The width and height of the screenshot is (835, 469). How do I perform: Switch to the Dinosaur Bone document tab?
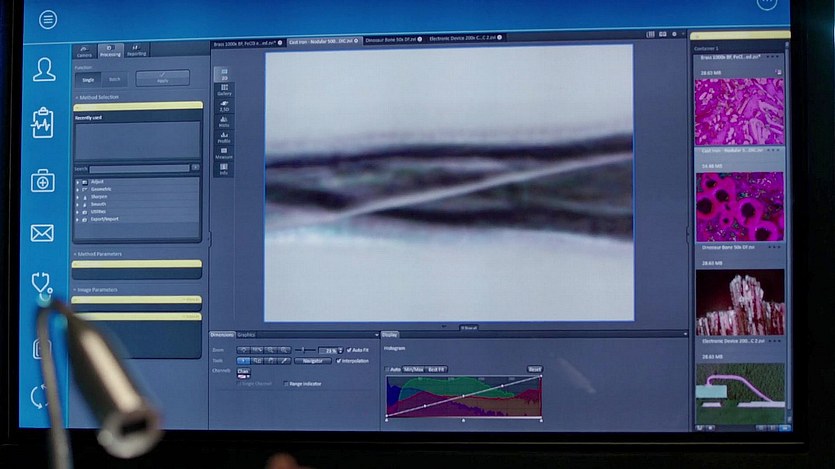click(x=393, y=41)
